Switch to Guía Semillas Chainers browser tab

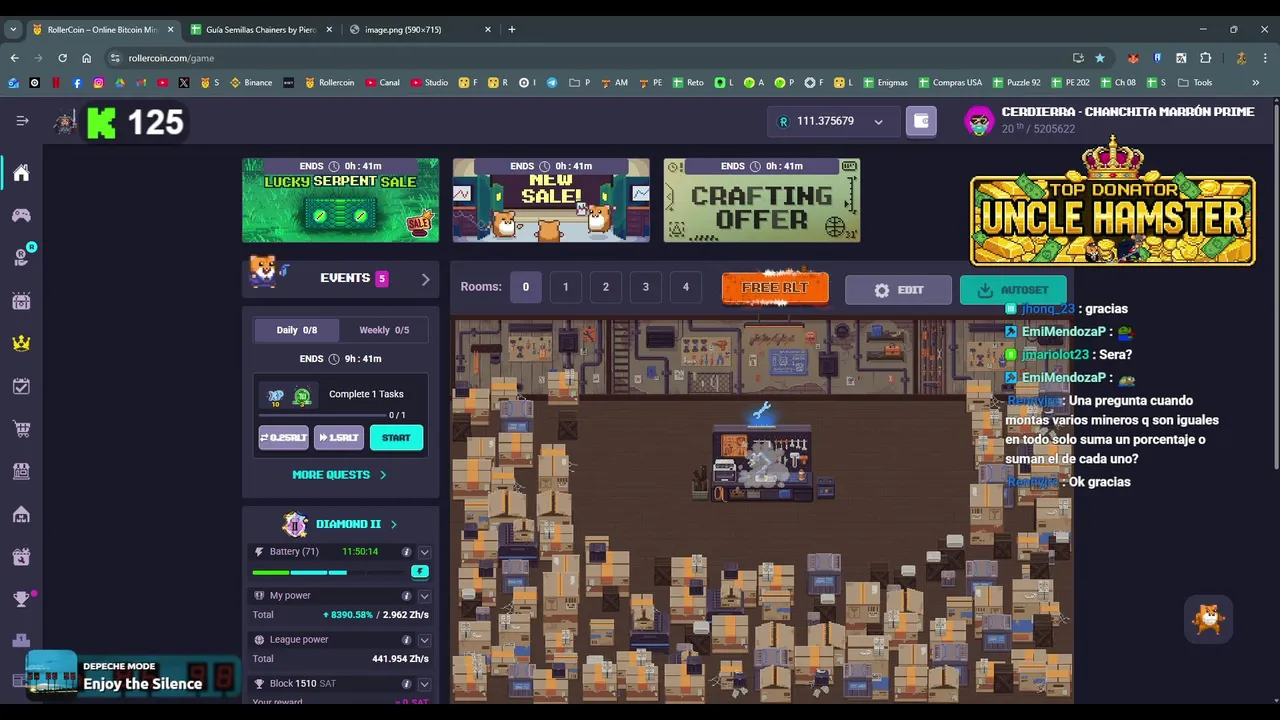point(260,30)
